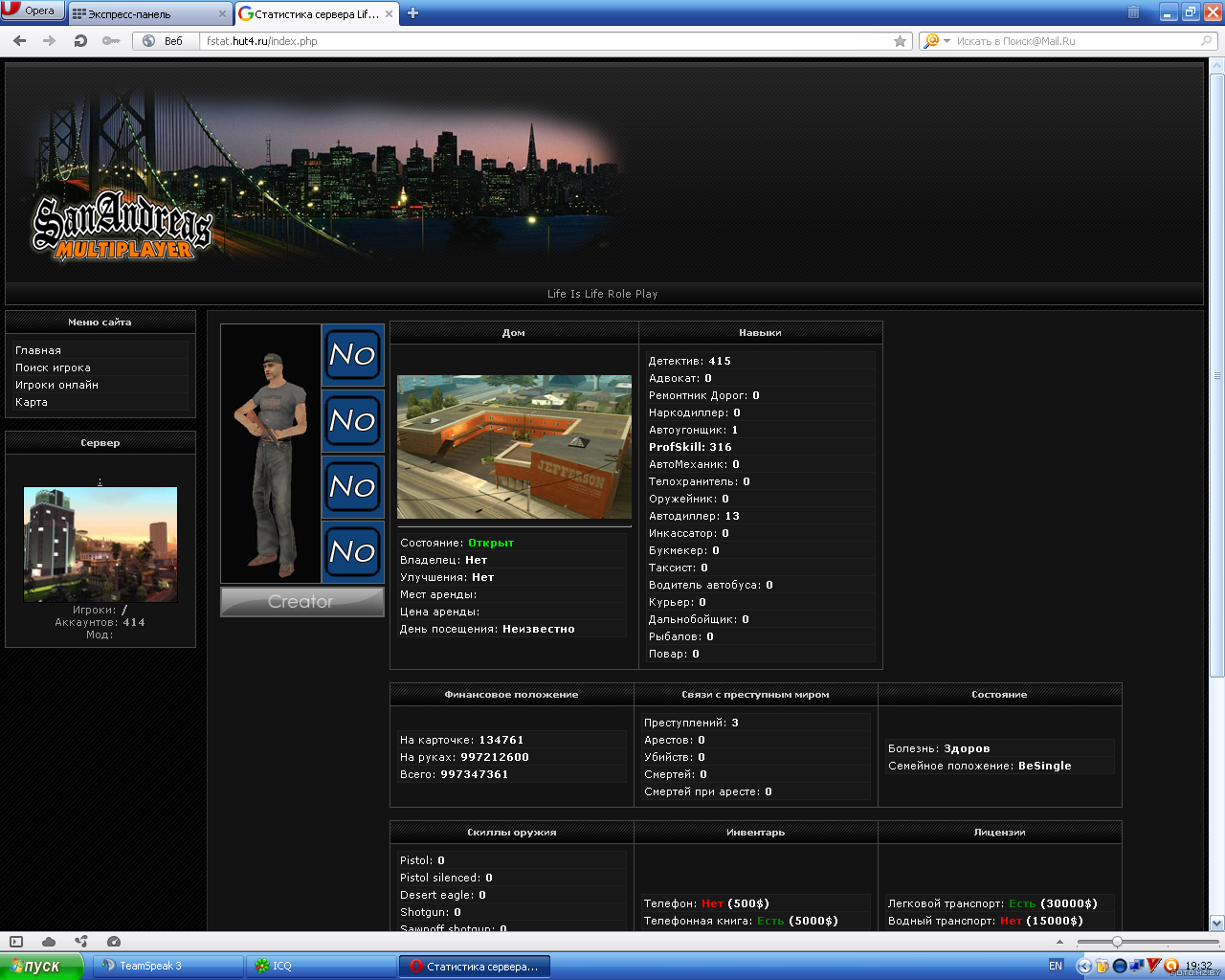Open the Карта link
The height and width of the screenshot is (980, 1225).
click(32, 402)
